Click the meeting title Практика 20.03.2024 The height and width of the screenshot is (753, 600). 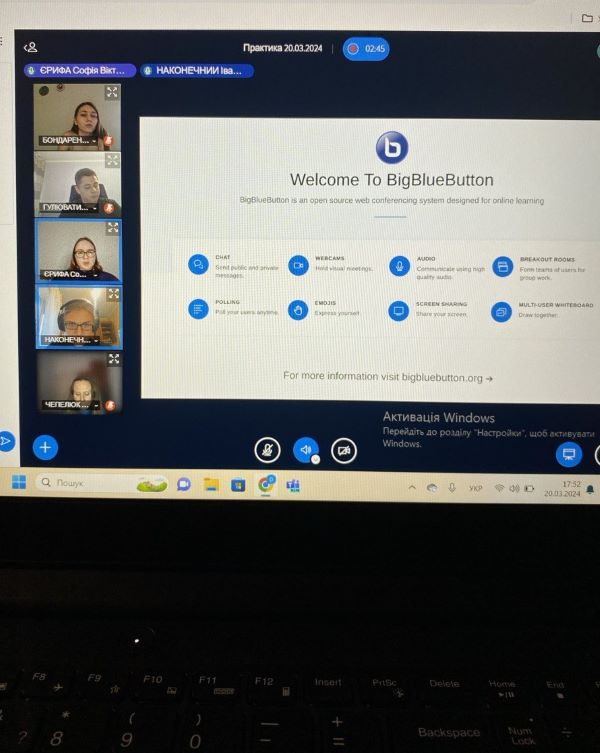282,48
